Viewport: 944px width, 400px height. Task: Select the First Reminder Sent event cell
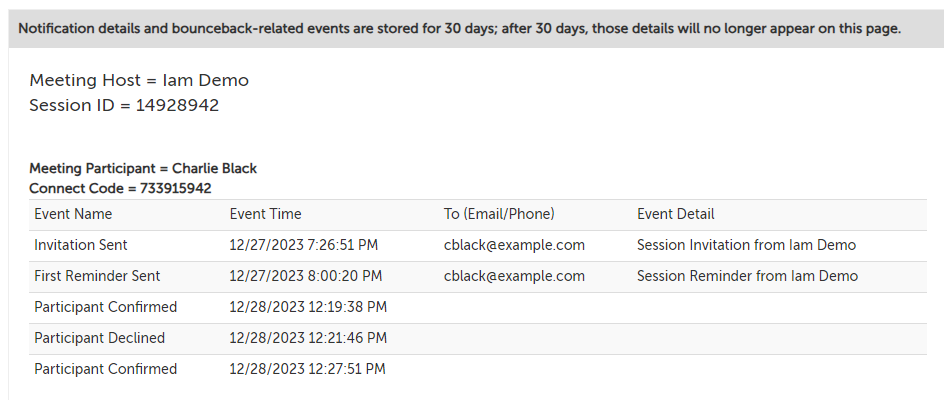pos(97,276)
